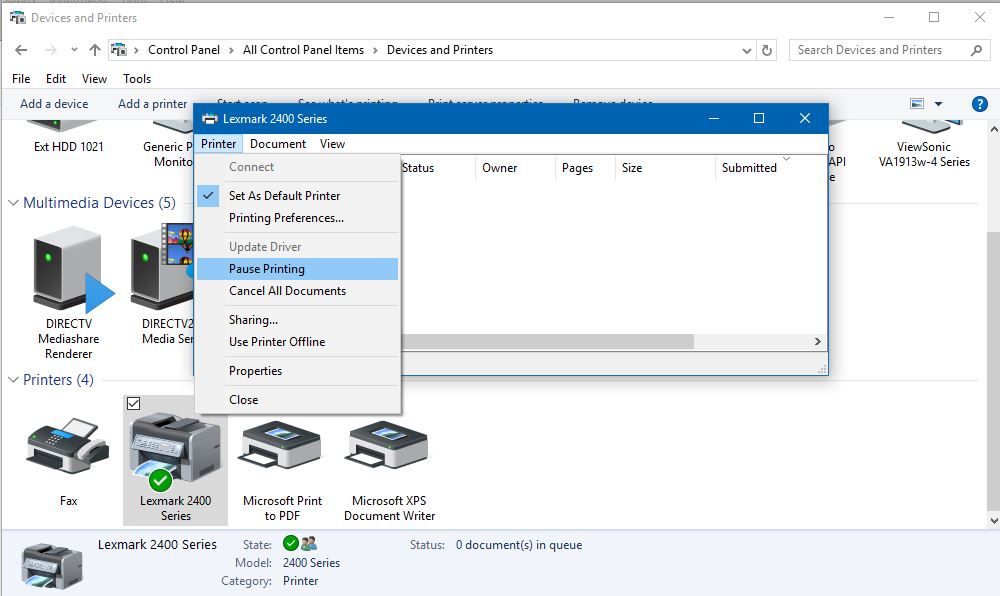Click the Devices and Printers address bar icon
This screenshot has height=596, width=1000.
[x=119, y=50]
